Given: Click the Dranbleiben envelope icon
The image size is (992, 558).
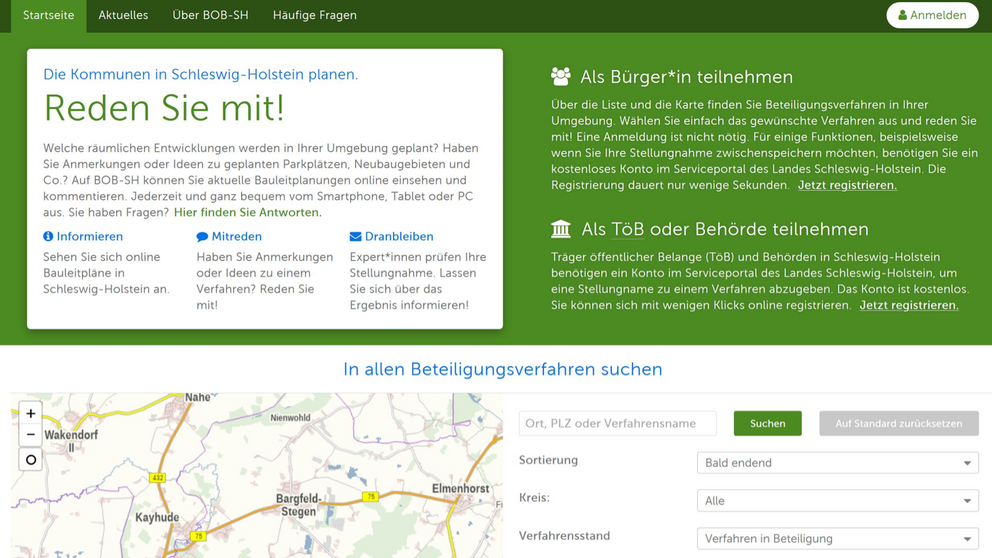Looking at the screenshot, I should [356, 237].
